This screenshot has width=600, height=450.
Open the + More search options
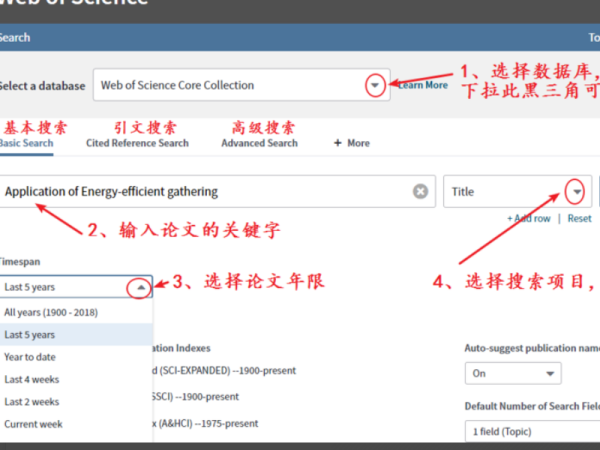pyautogui.click(x=352, y=143)
